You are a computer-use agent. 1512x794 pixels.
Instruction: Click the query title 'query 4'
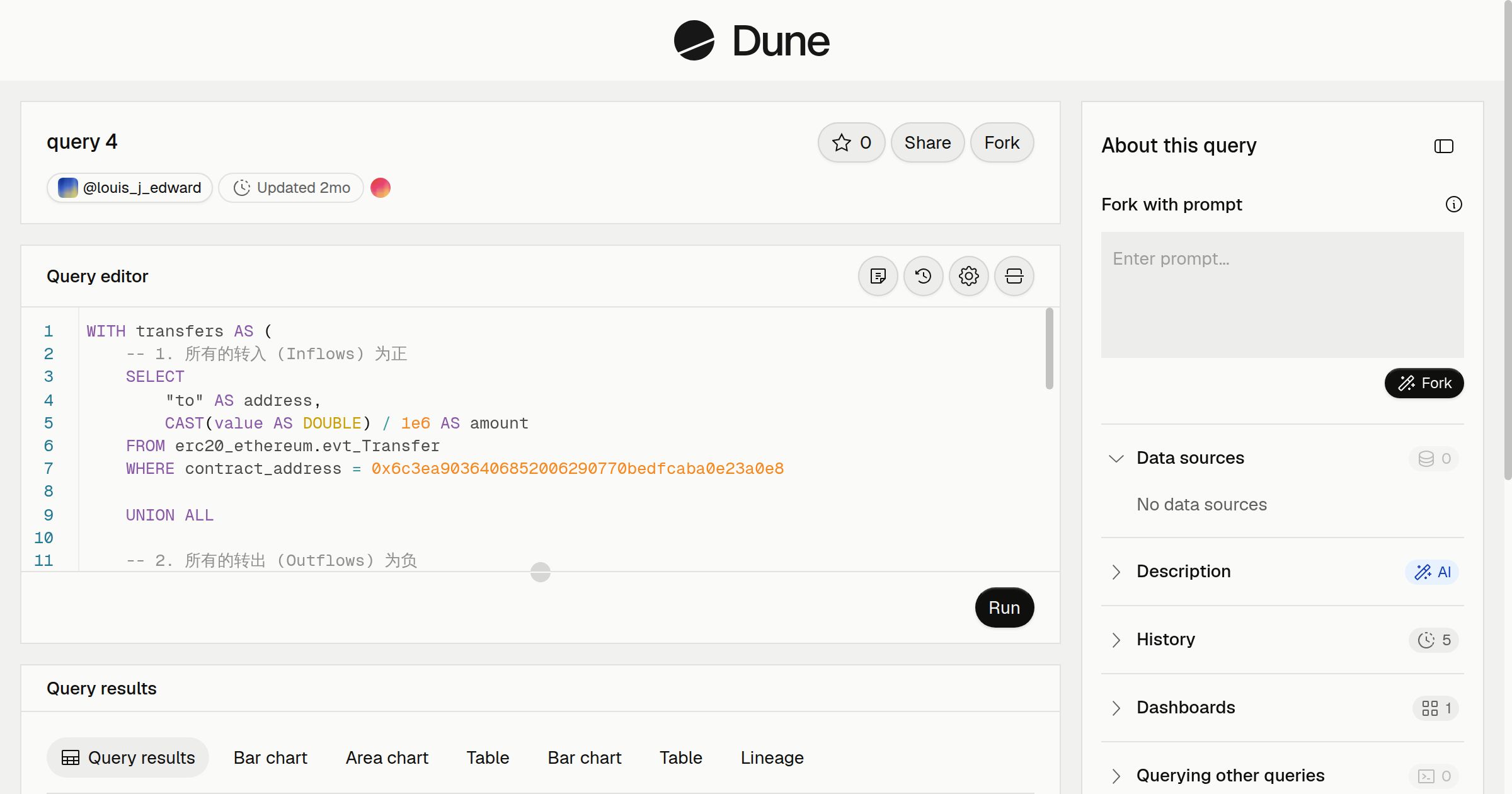pyautogui.click(x=82, y=142)
